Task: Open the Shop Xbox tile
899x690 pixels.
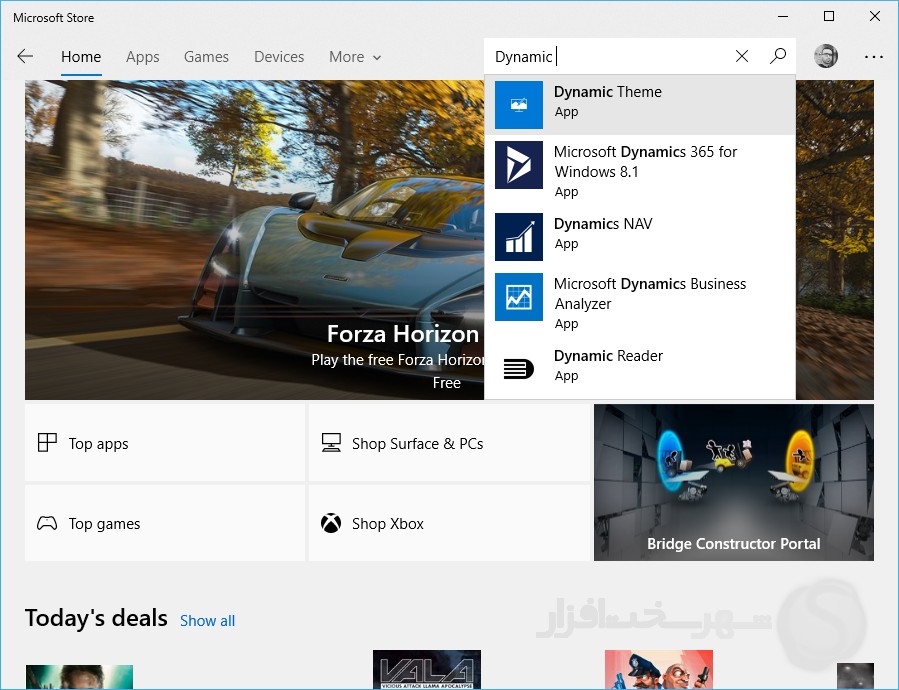Action: tap(448, 523)
